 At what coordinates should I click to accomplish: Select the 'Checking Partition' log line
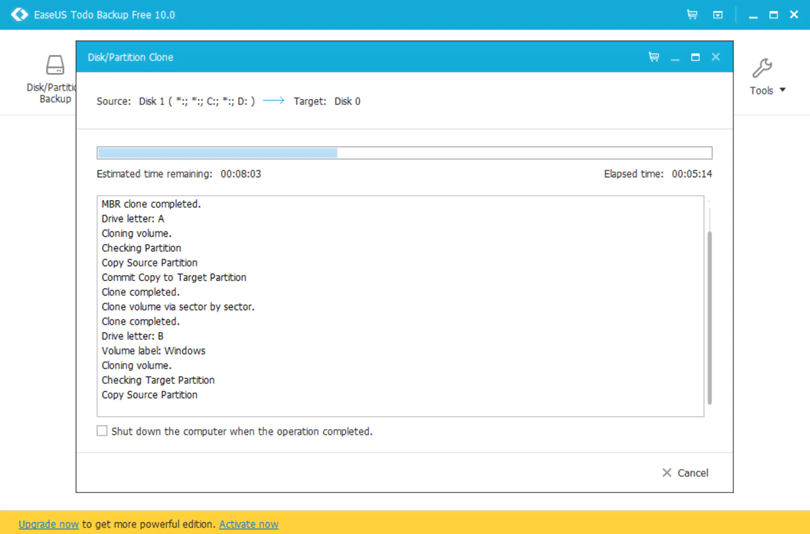point(141,248)
